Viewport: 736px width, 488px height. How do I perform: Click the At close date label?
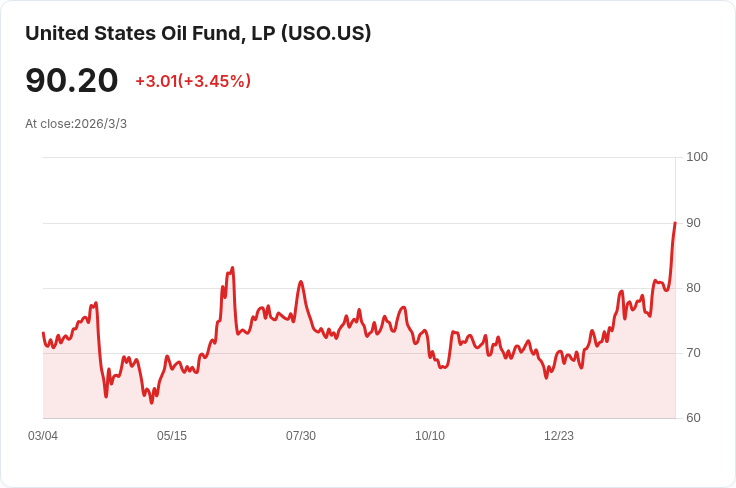pos(76,124)
